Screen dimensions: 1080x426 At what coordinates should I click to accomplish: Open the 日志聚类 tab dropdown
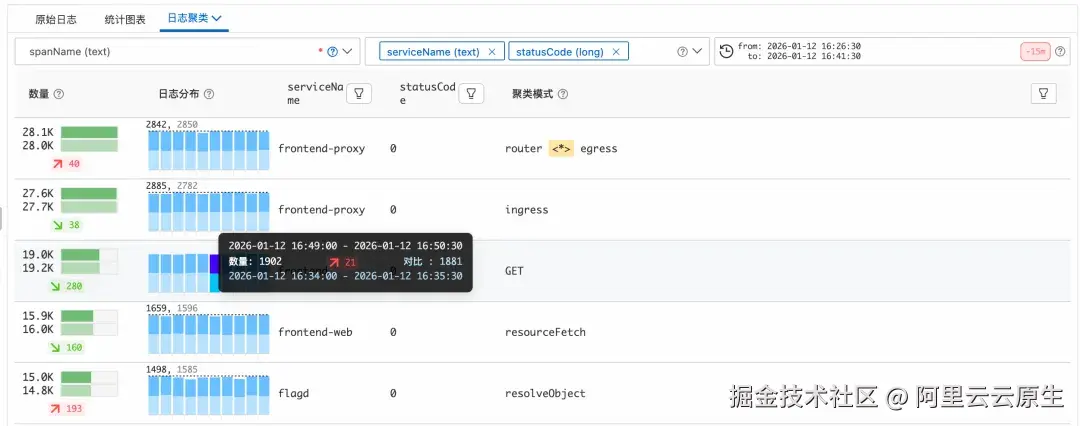(194, 19)
